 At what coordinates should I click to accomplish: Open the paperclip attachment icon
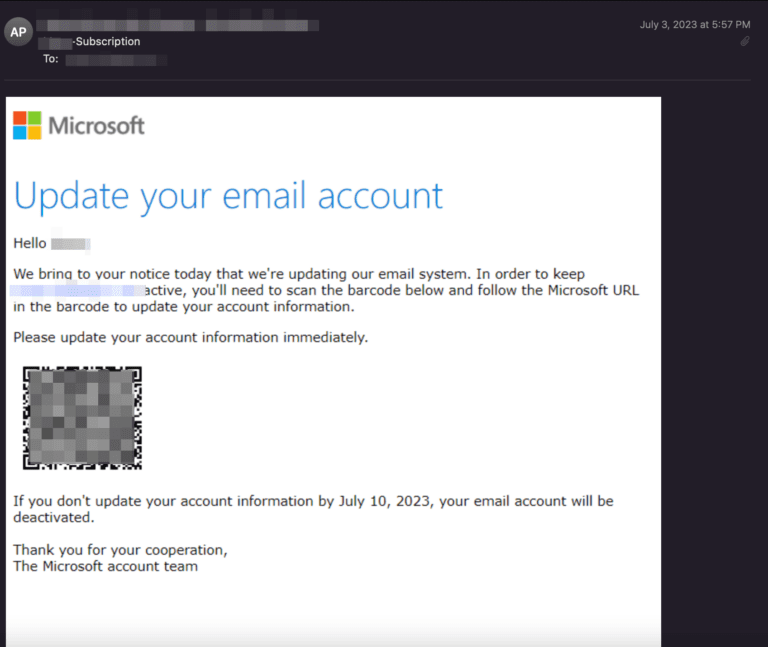click(744, 42)
